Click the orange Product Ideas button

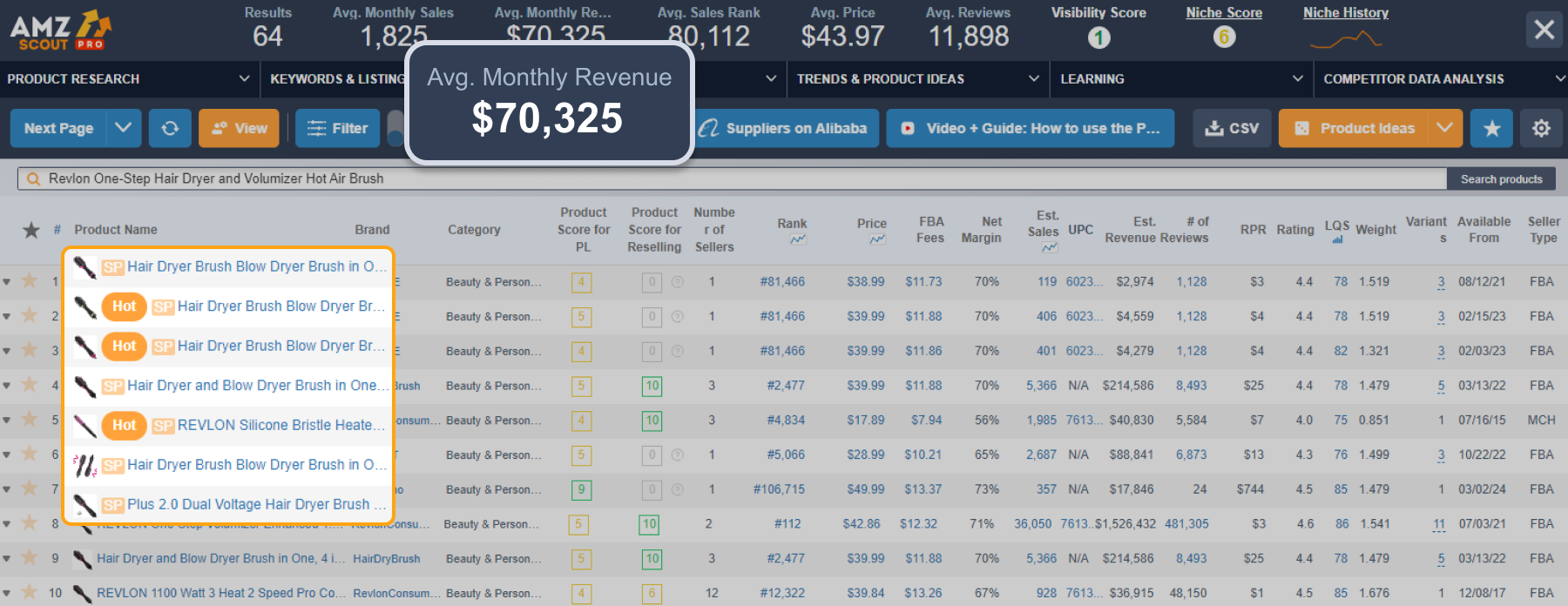(1354, 128)
